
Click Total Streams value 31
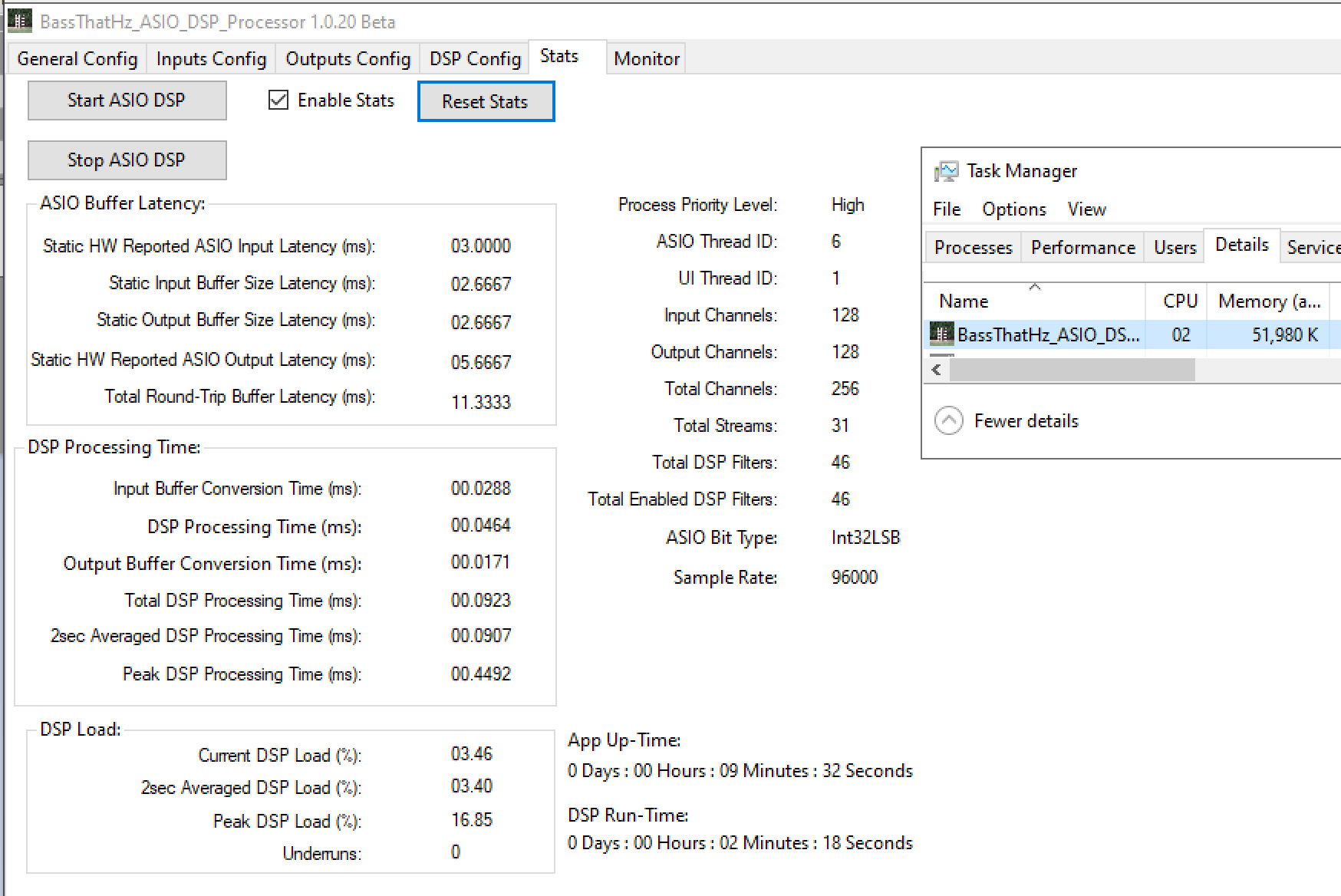[840, 425]
